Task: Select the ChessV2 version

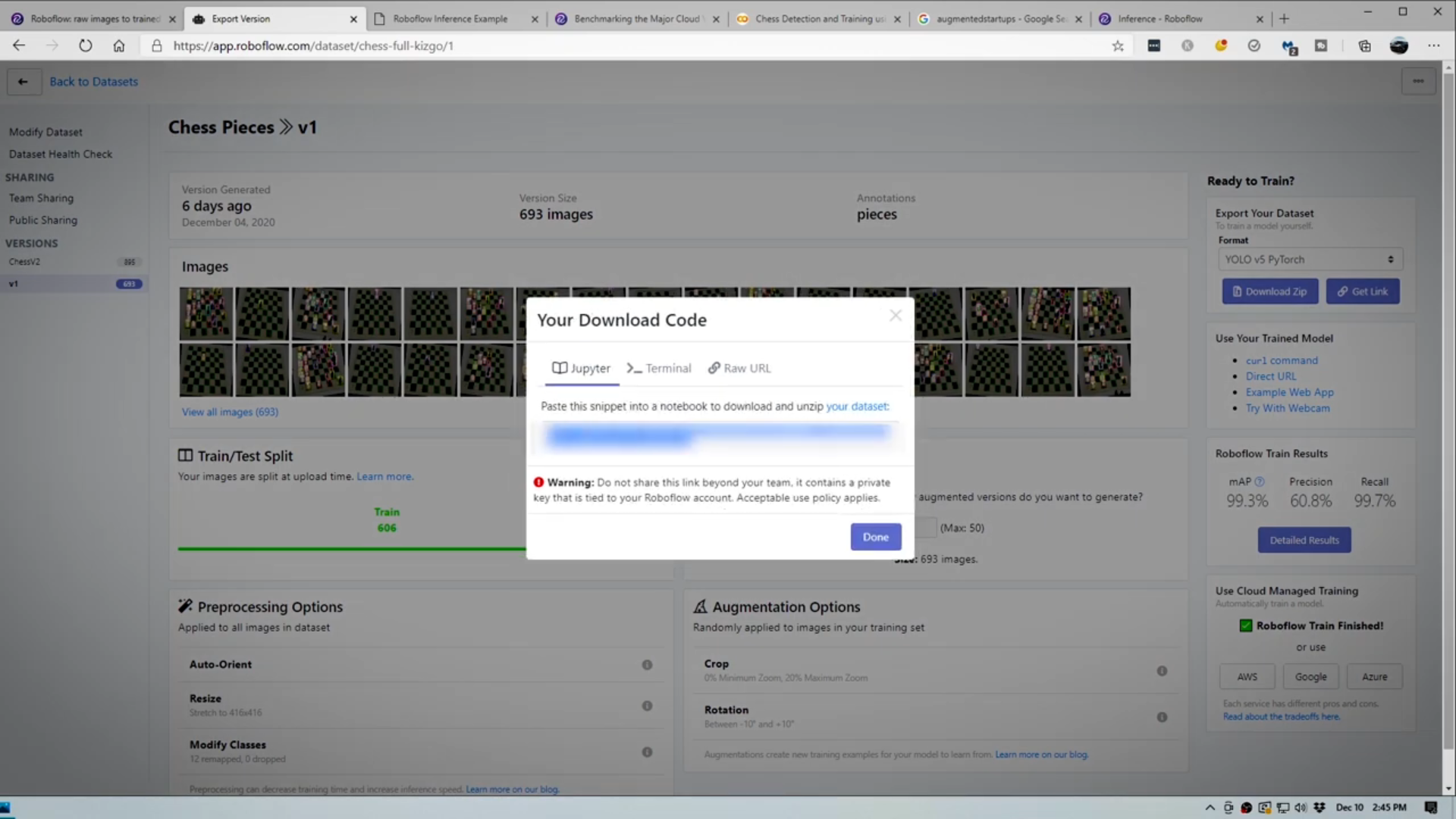Action: coord(74,262)
